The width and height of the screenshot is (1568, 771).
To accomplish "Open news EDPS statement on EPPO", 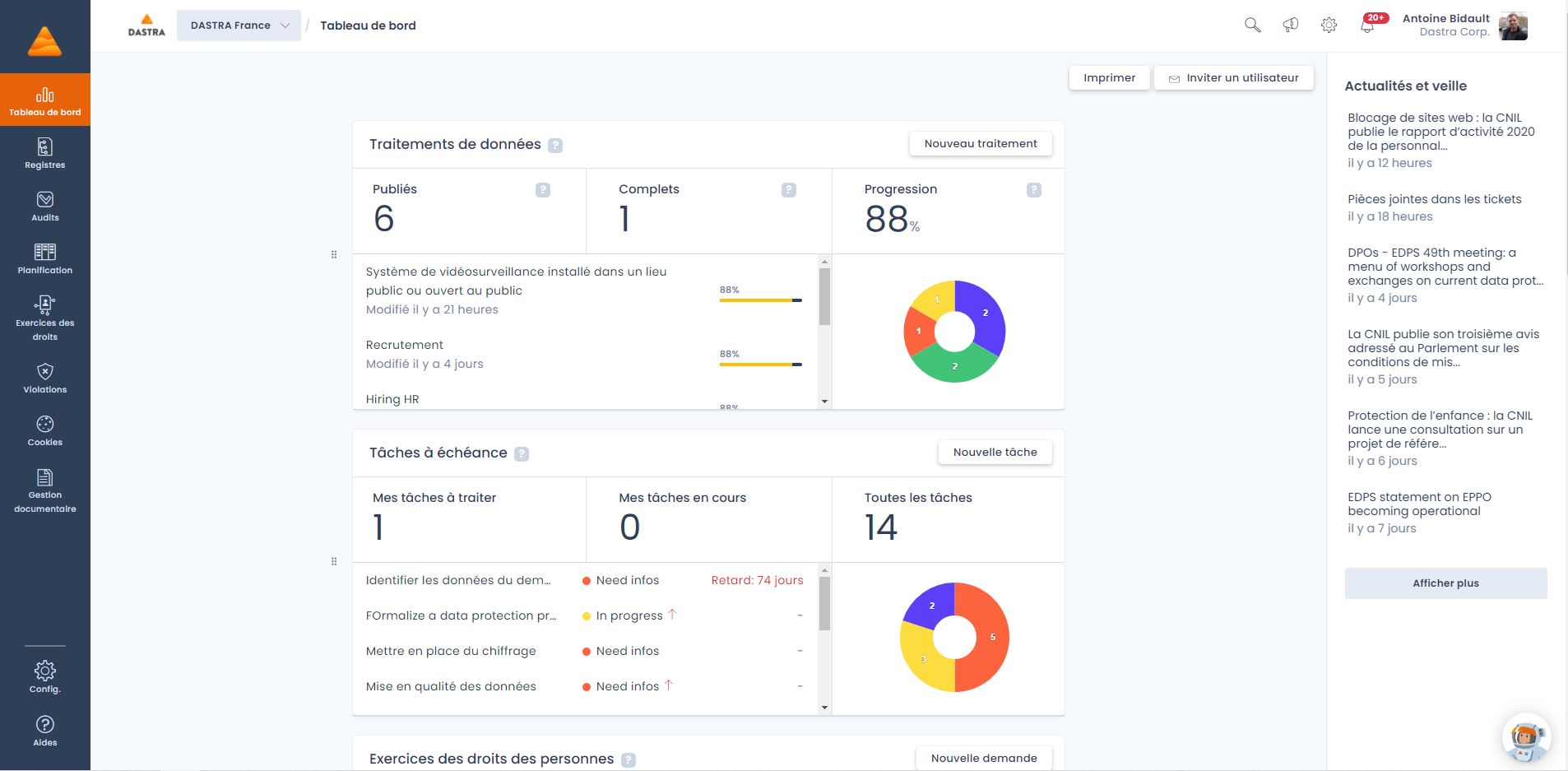I will (x=1419, y=504).
